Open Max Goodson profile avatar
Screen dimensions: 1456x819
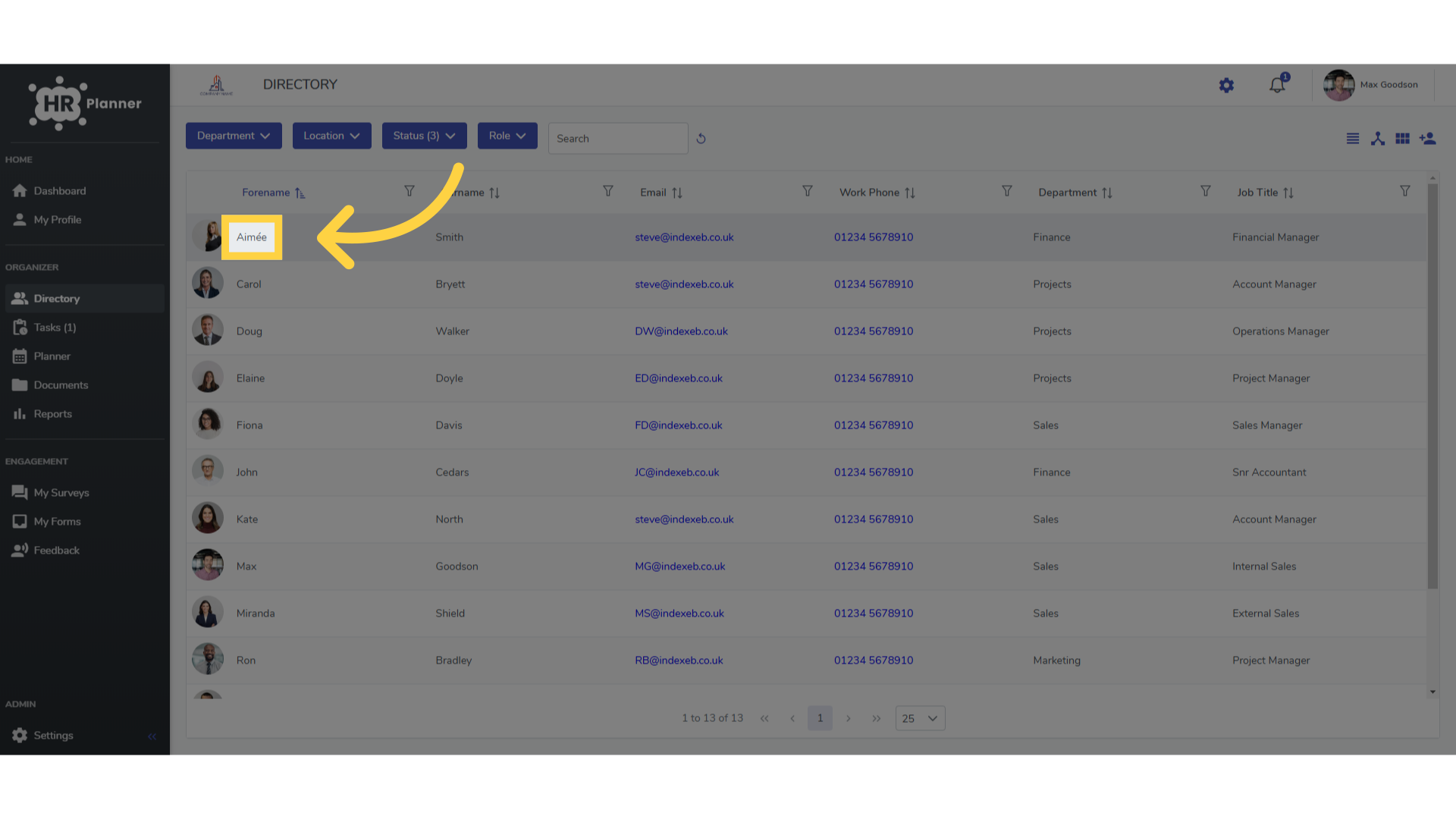pyautogui.click(x=1338, y=85)
